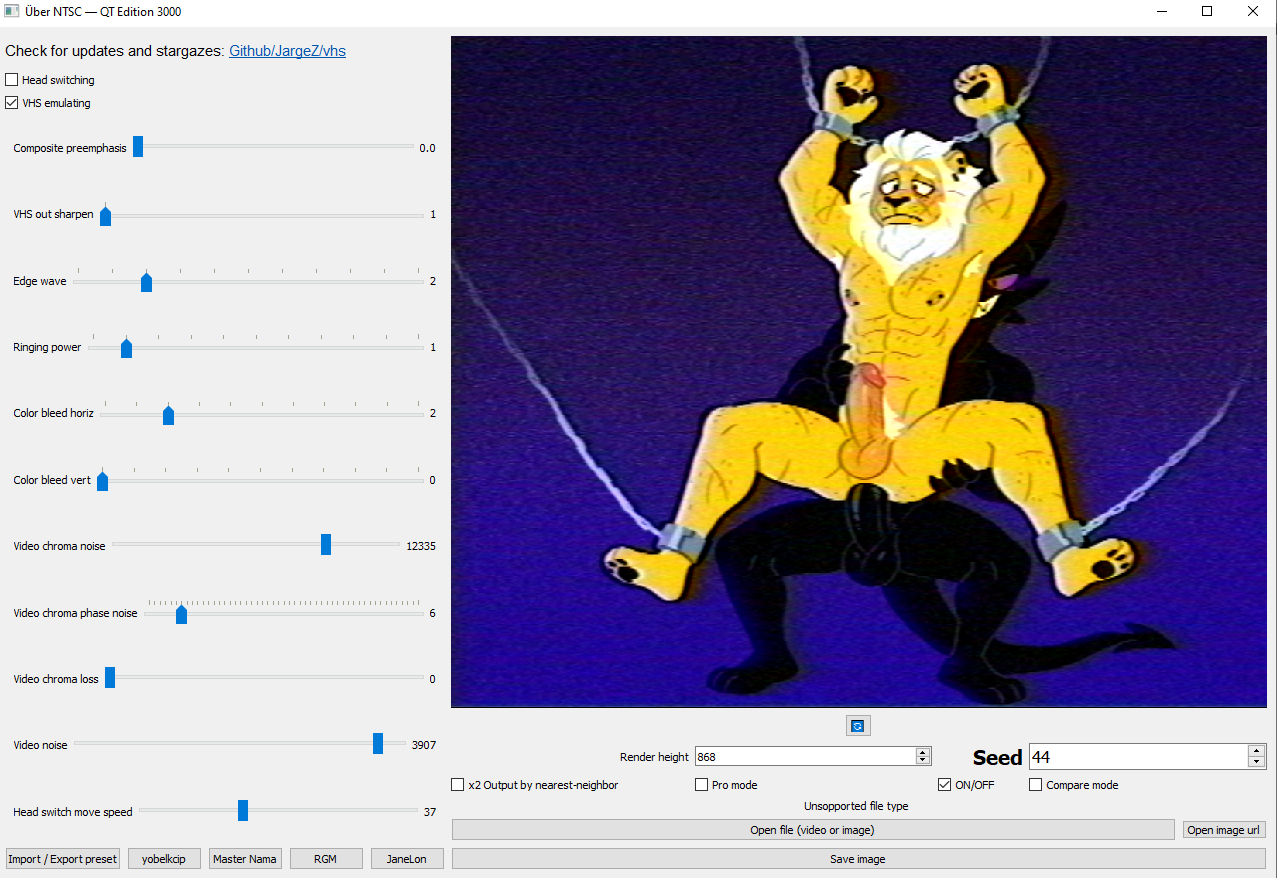Click the Color bleed vert slider handle

[x=102, y=480]
